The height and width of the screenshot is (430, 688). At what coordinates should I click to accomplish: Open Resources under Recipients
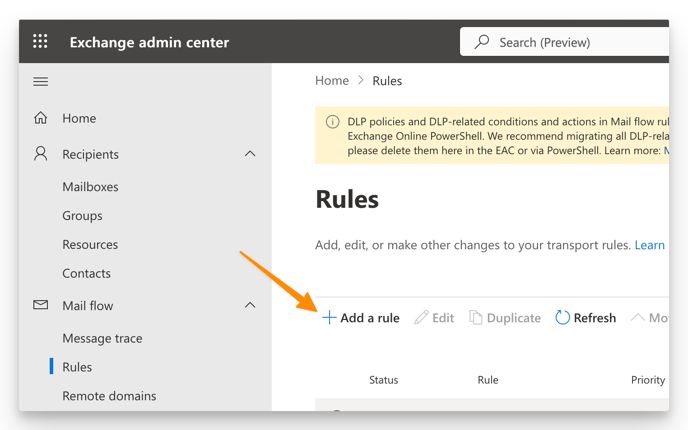coord(90,244)
